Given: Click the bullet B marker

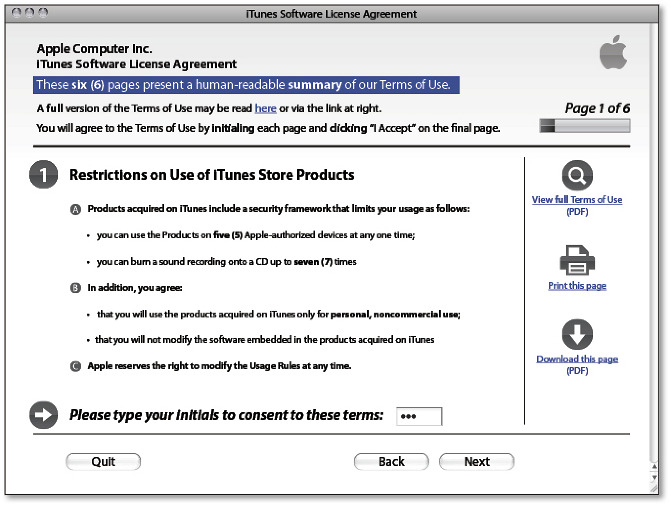Looking at the screenshot, I should [x=75, y=288].
